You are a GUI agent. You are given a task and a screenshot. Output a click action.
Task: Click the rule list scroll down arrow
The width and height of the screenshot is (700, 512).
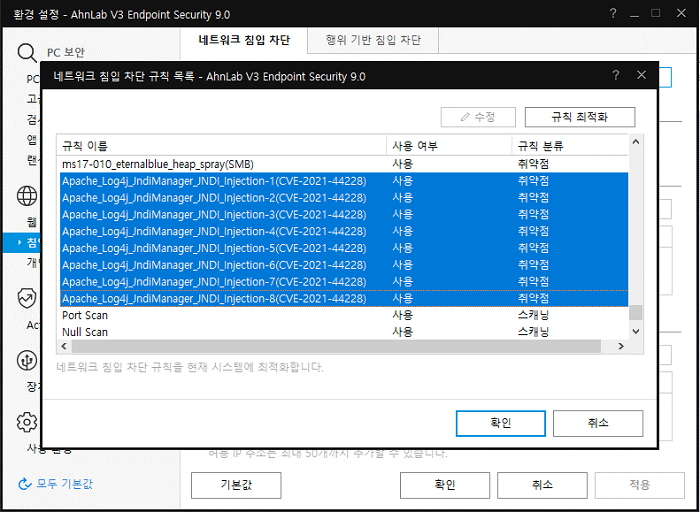coord(636,332)
